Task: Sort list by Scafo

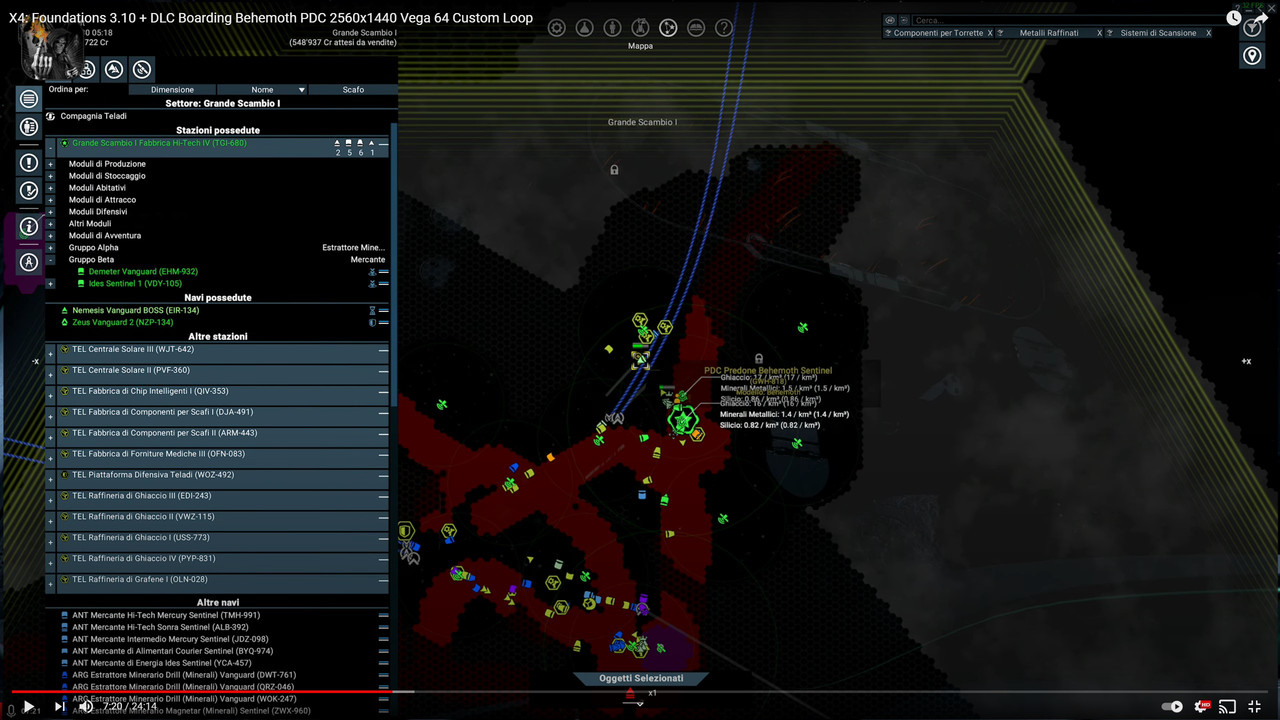Action: pyautogui.click(x=353, y=90)
